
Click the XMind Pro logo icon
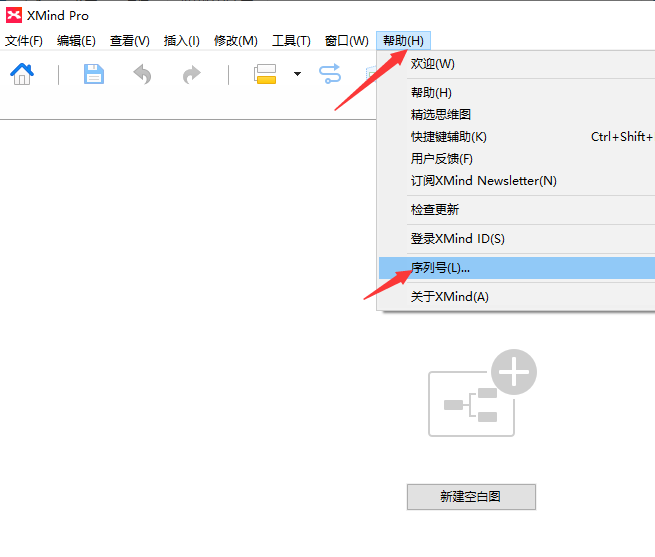point(14,15)
